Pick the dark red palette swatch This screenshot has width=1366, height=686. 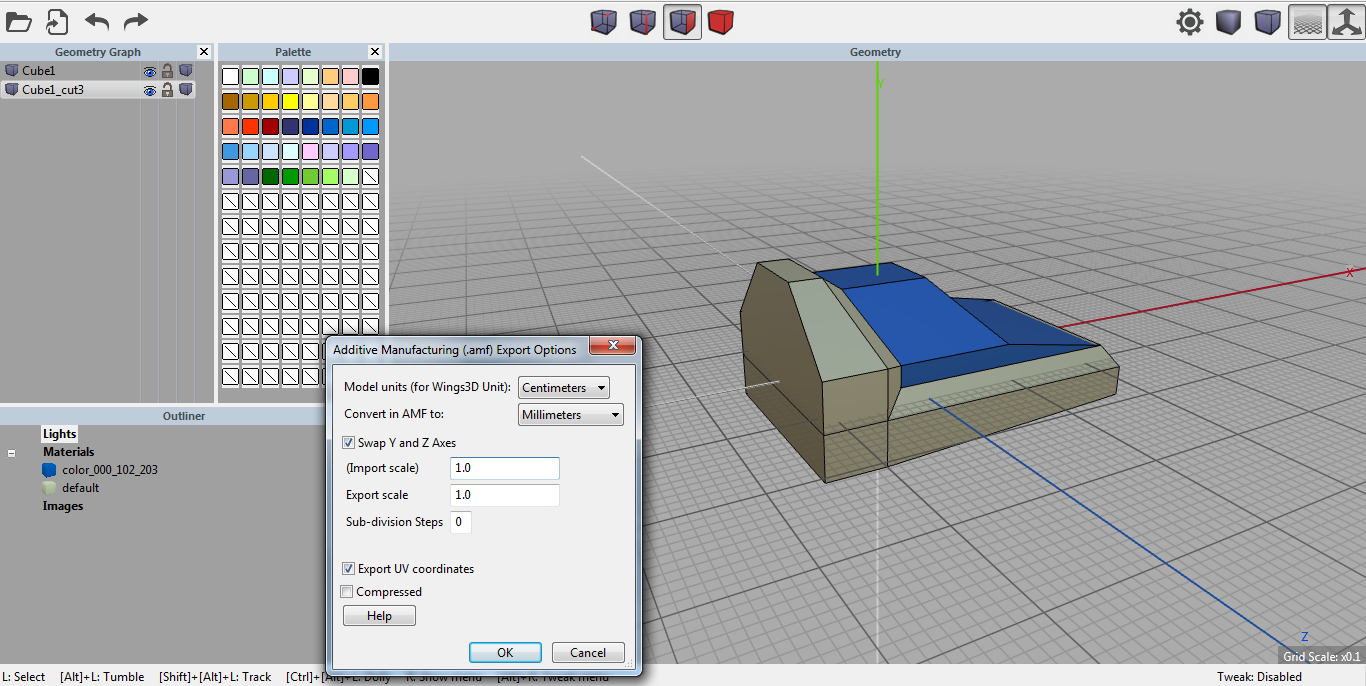coord(270,126)
